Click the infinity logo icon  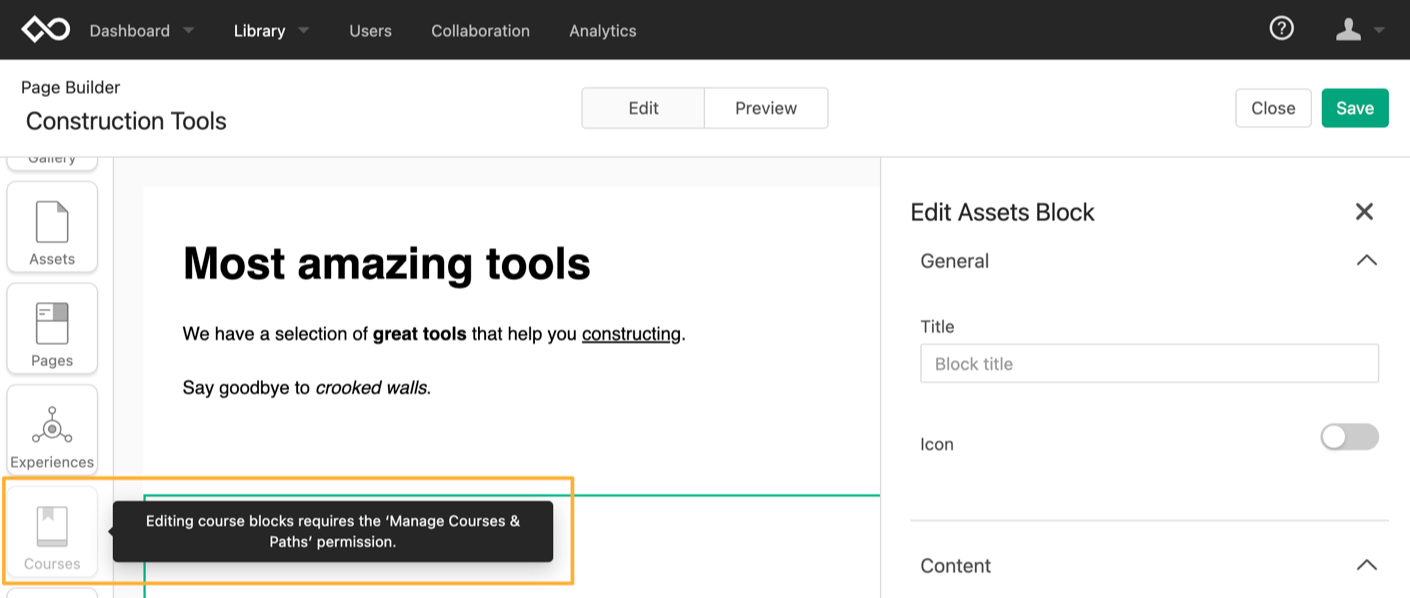(x=46, y=29)
